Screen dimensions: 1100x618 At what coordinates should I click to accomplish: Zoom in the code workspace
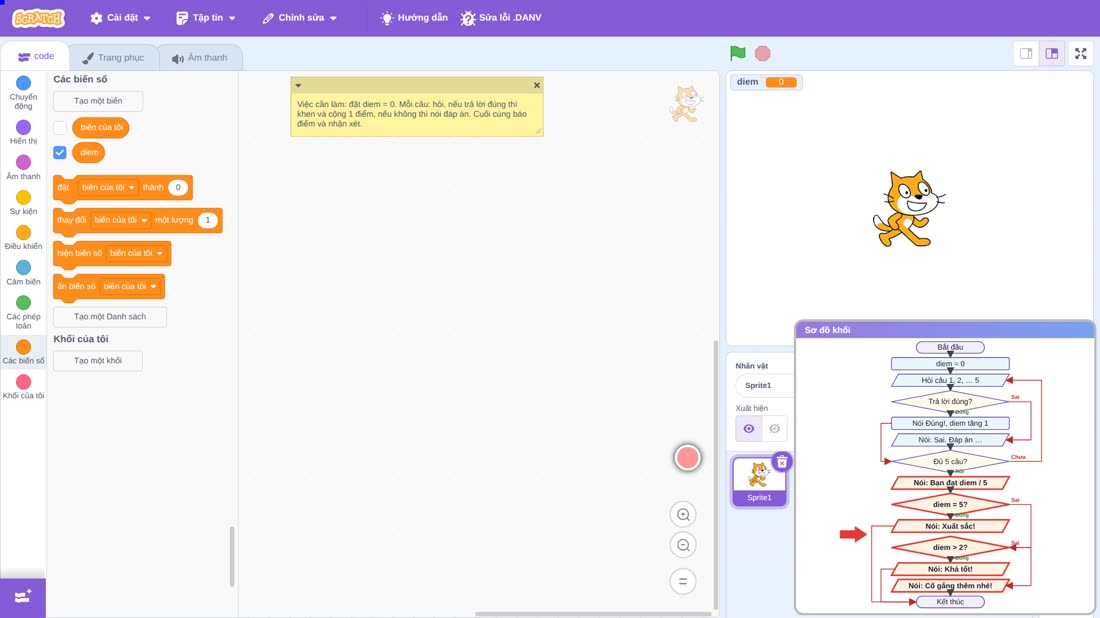click(683, 515)
